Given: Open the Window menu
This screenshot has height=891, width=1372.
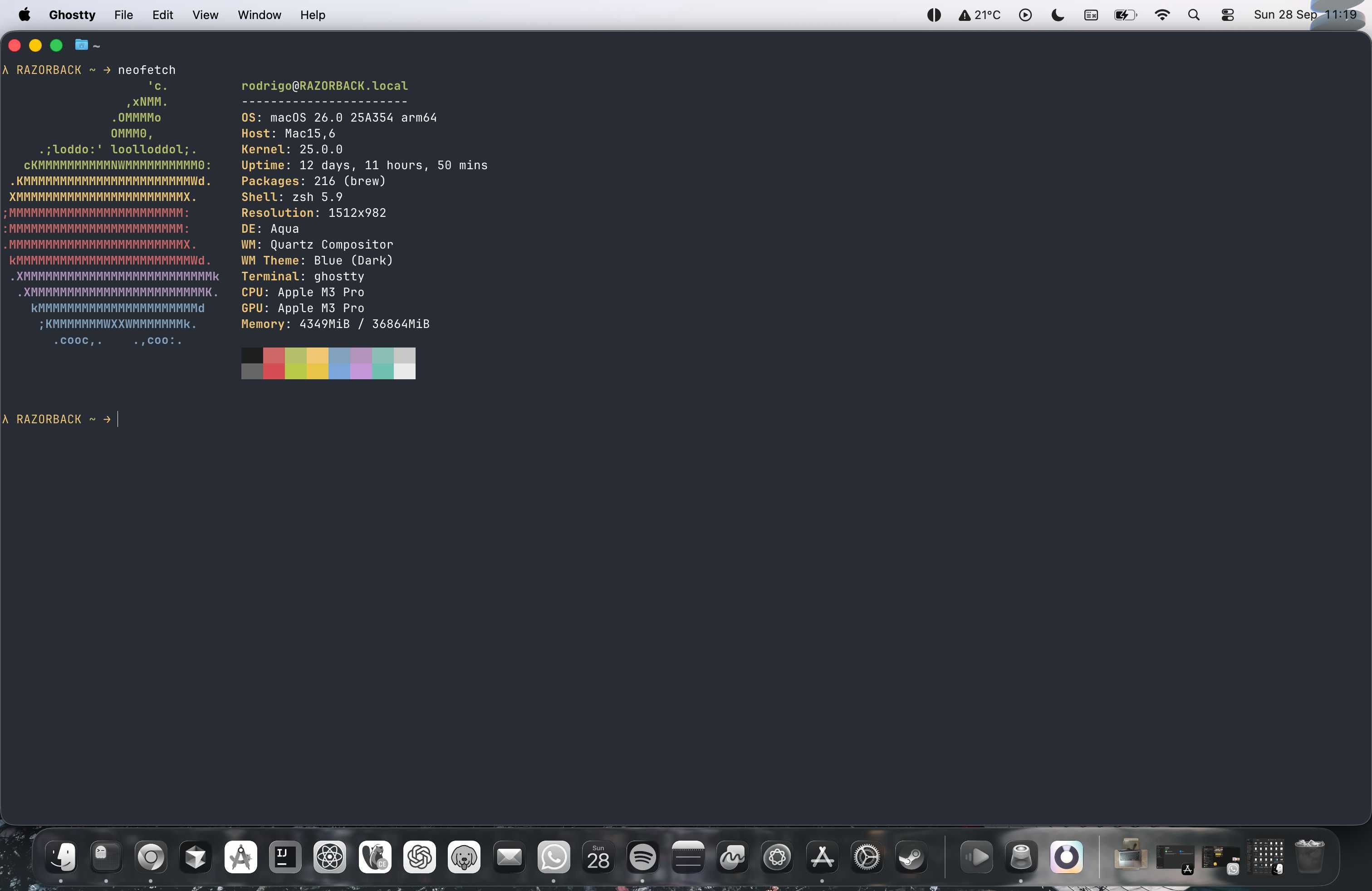Looking at the screenshot, I should click(x=260, y=15).
